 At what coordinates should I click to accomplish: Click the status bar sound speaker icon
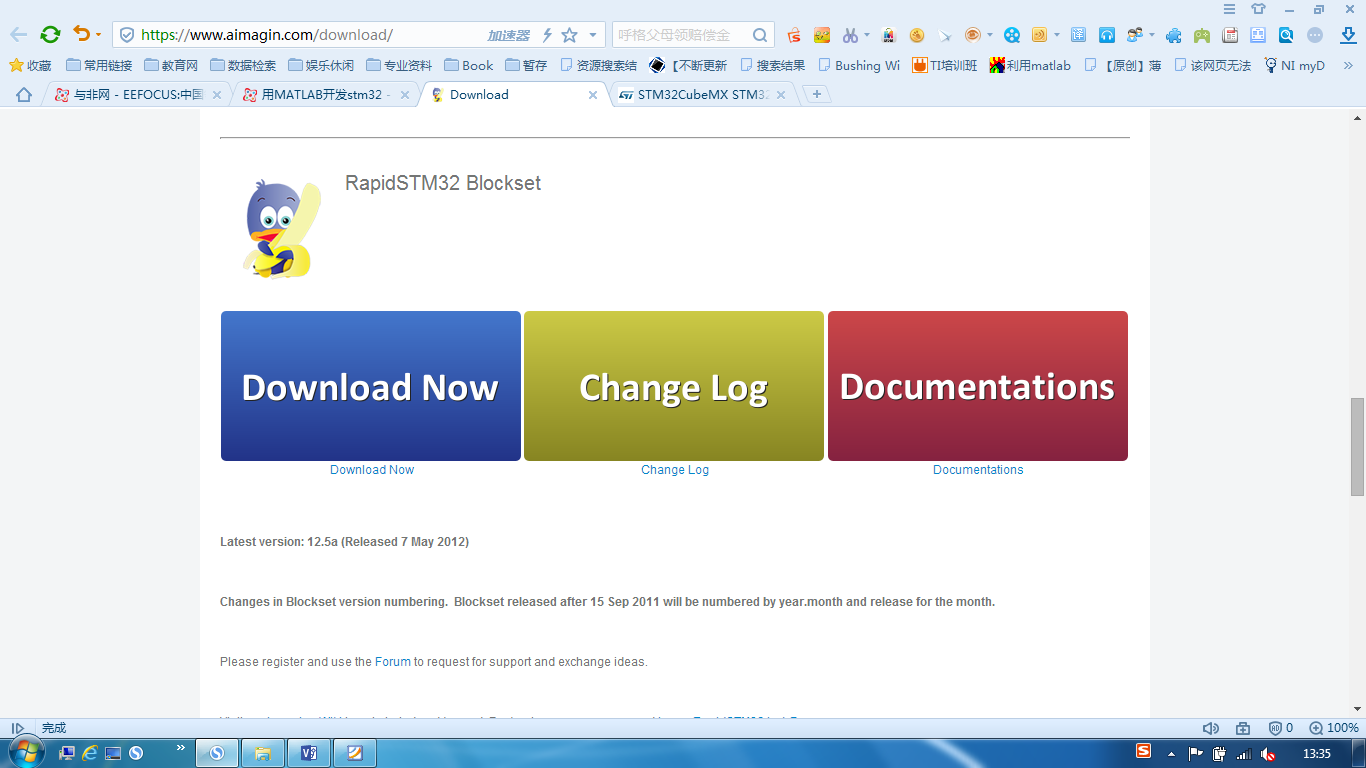click(x=1211, y=728)
